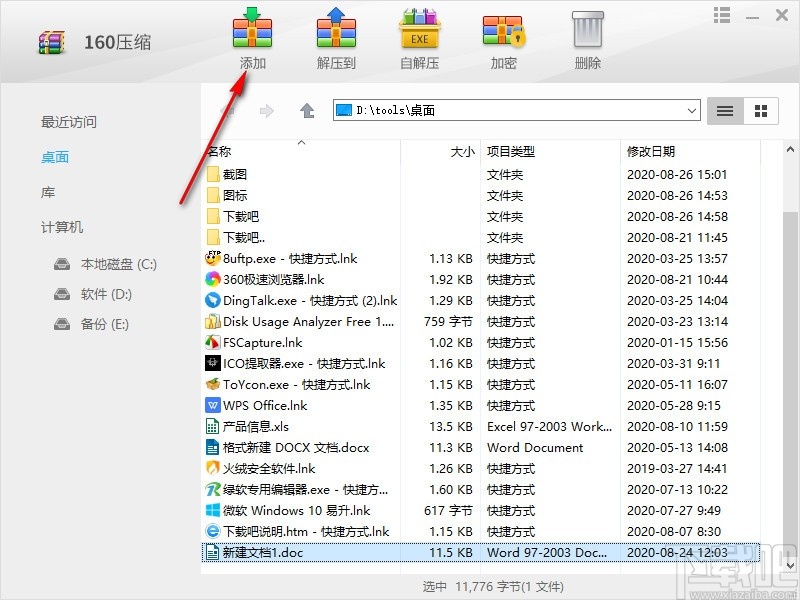
Task: Expand the 计算机 sidebar section
Action: pyautogui.click(x=61, y=227)
